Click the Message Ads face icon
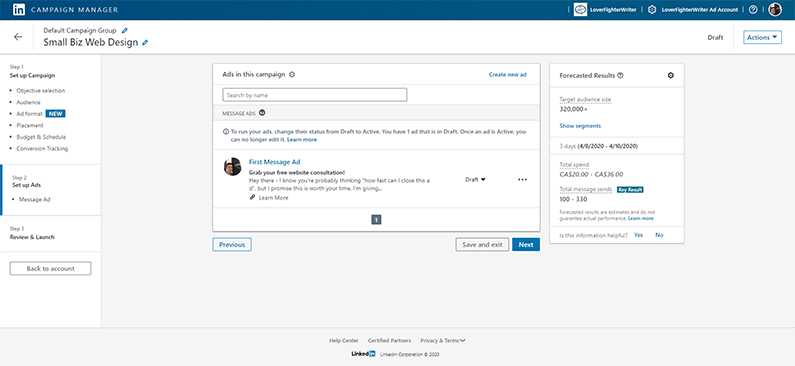 pyautogui.click(x=262, y=113)
